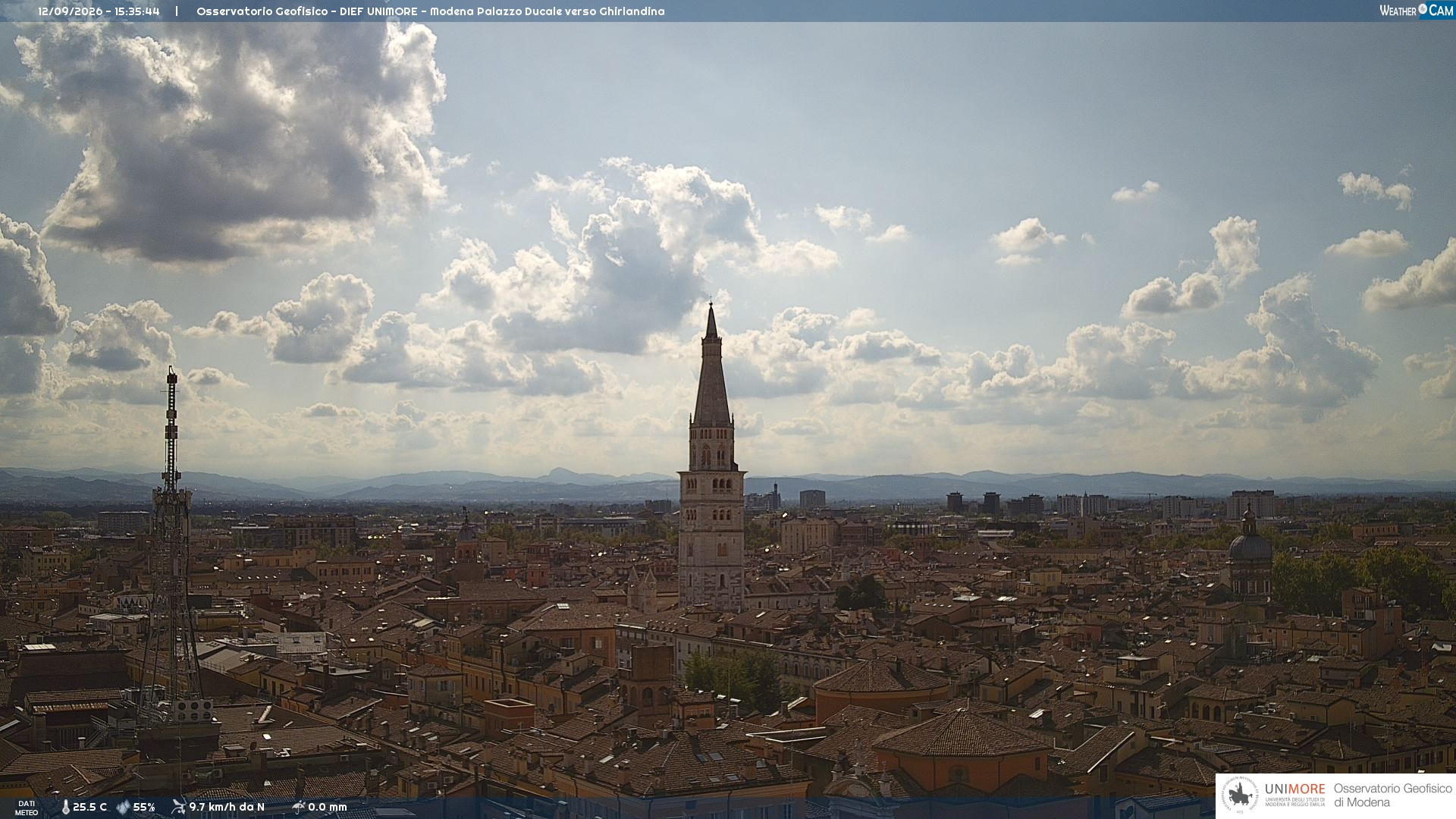
Task: Click the 55% humidity value
Action: pos(144,807)
